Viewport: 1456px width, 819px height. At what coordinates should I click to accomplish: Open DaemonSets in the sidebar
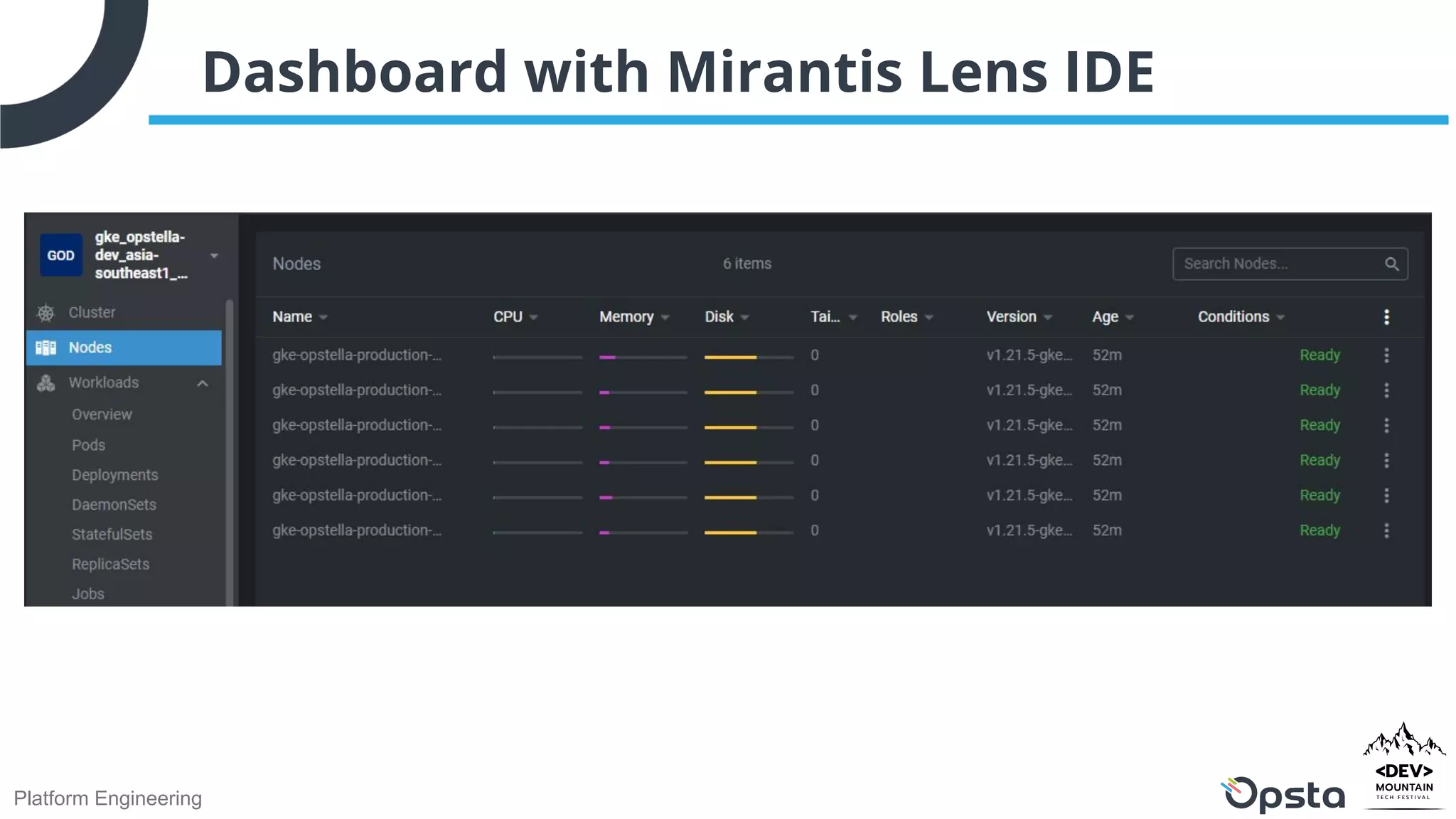pos(114,505)
